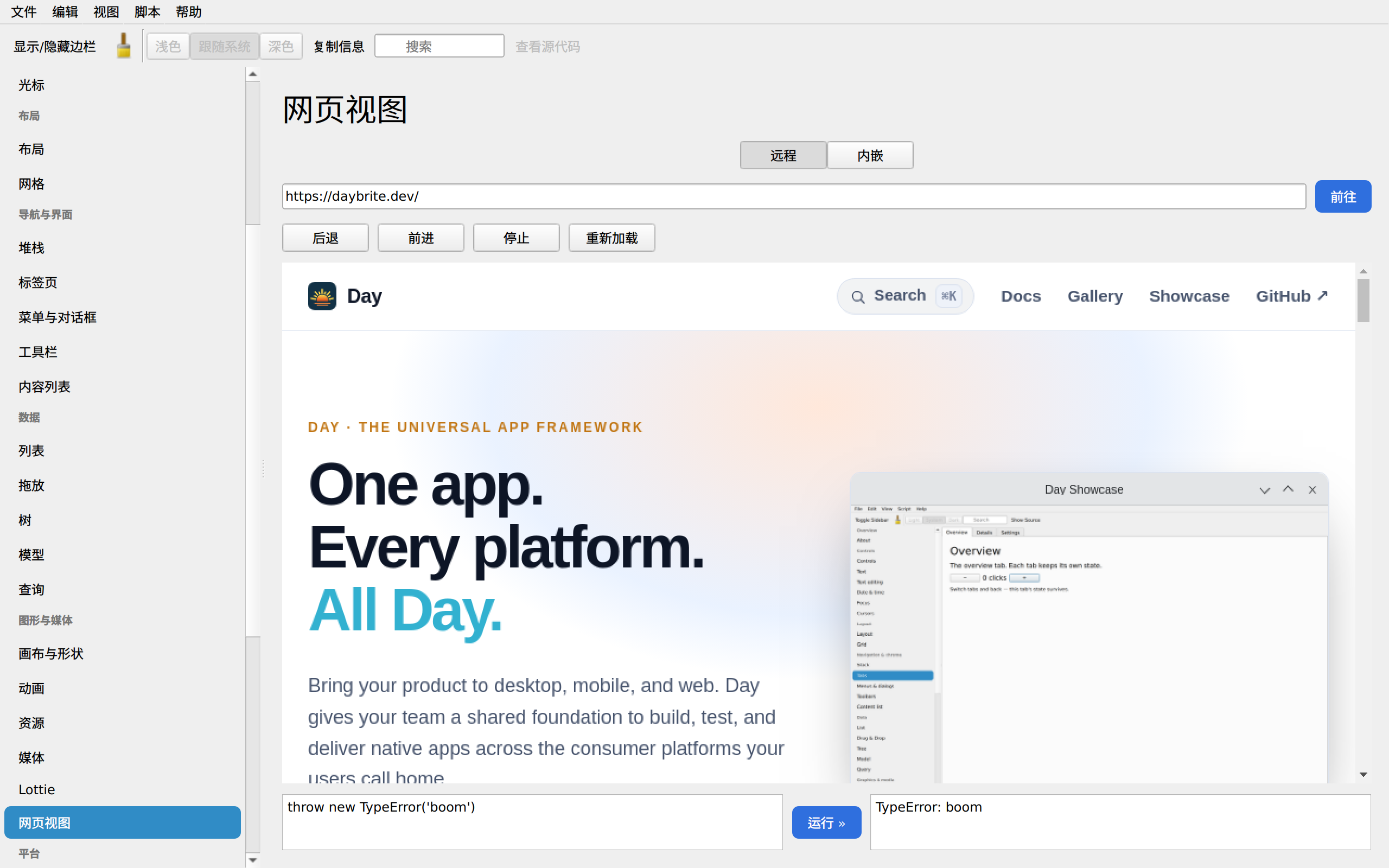Open the 帮助 menu
This screenshot has height=868, width=1389.
[189, 12]
